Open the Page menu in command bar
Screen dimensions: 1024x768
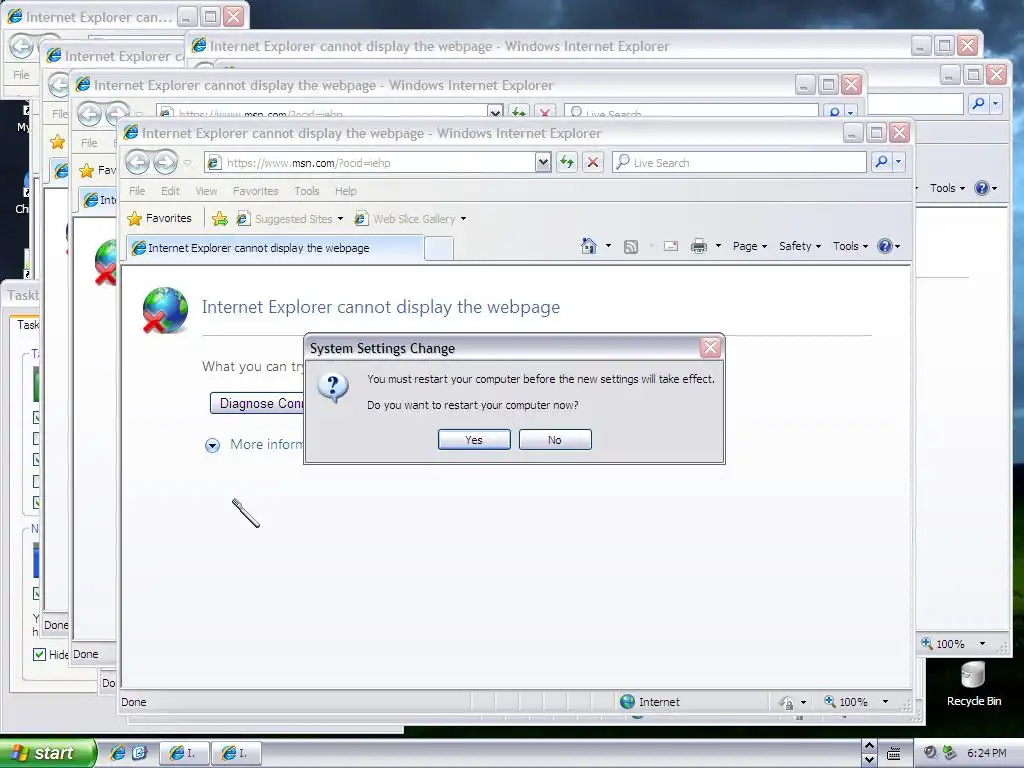(x=750, y=246)
